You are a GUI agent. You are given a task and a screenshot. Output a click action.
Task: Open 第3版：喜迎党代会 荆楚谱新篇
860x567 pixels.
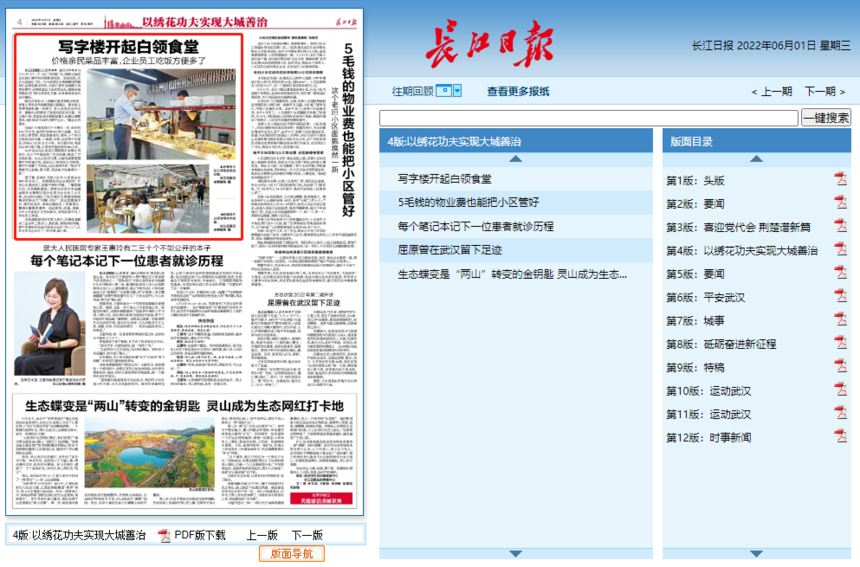(738, 227)
